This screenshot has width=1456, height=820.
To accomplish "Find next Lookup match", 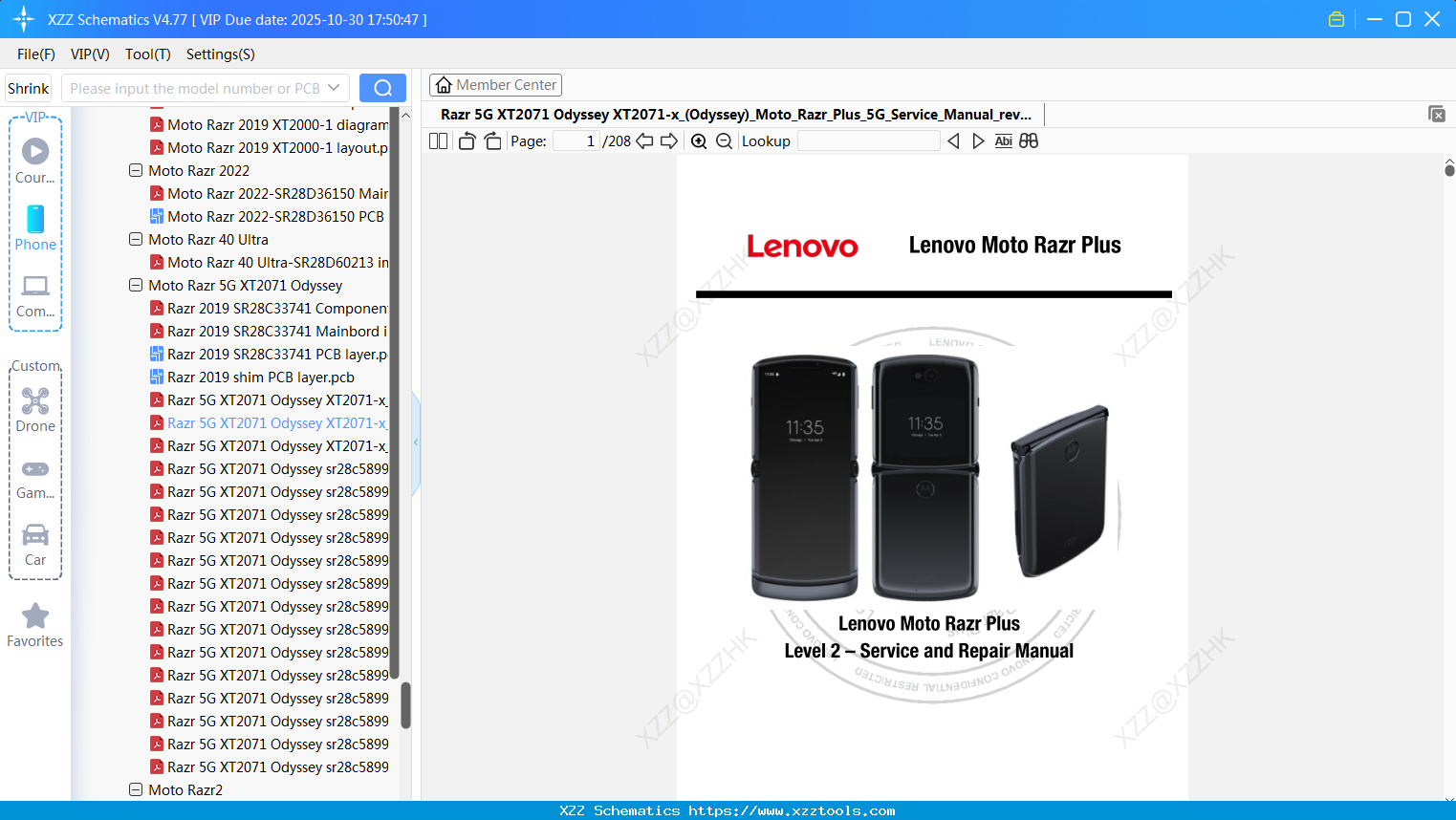I will pyautogui.click(x=978, y=141).
